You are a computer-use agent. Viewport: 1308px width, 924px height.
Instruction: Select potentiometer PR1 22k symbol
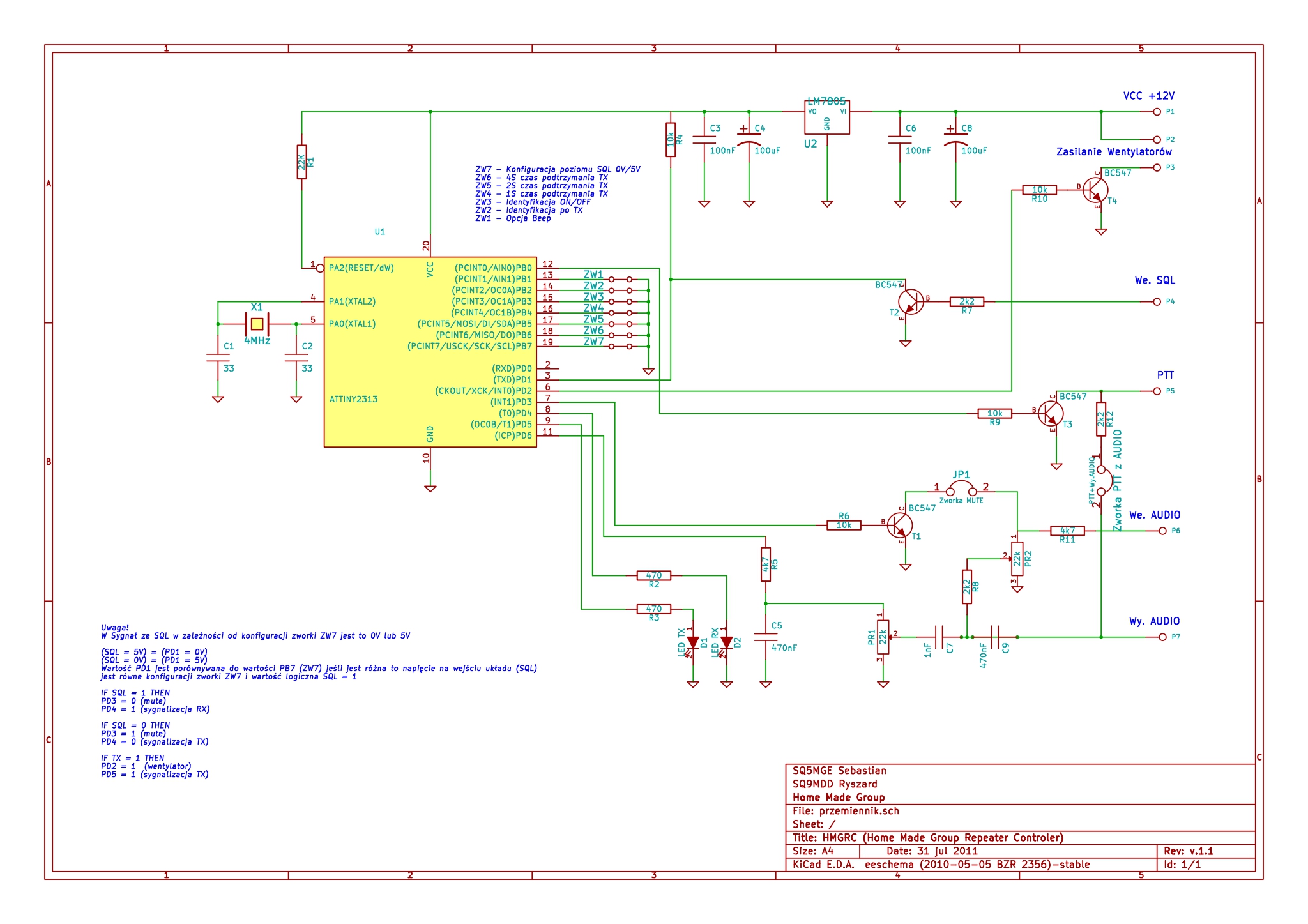[x=883, y=637]
